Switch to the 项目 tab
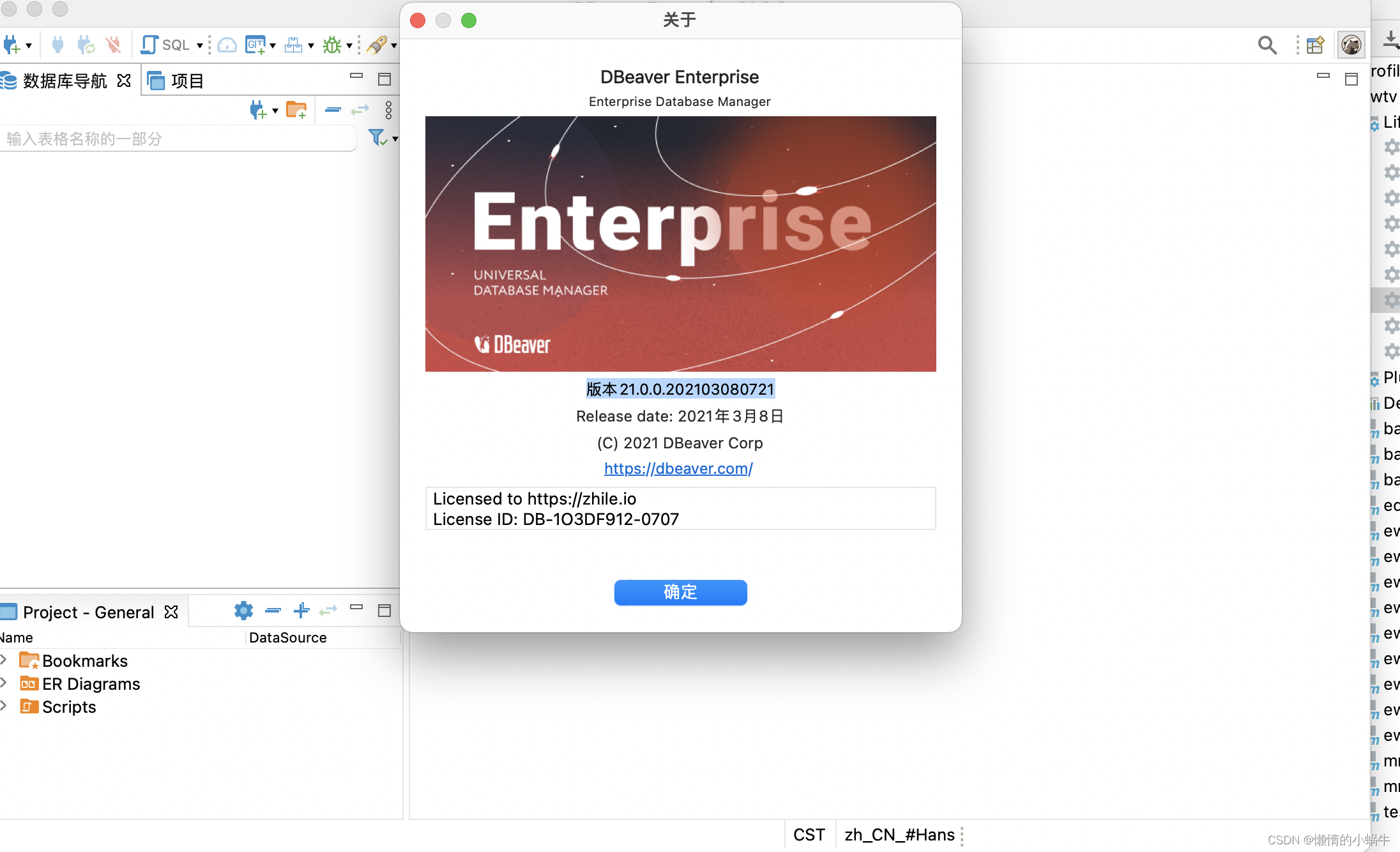The image size is (1400, 852). coord(176,81)
